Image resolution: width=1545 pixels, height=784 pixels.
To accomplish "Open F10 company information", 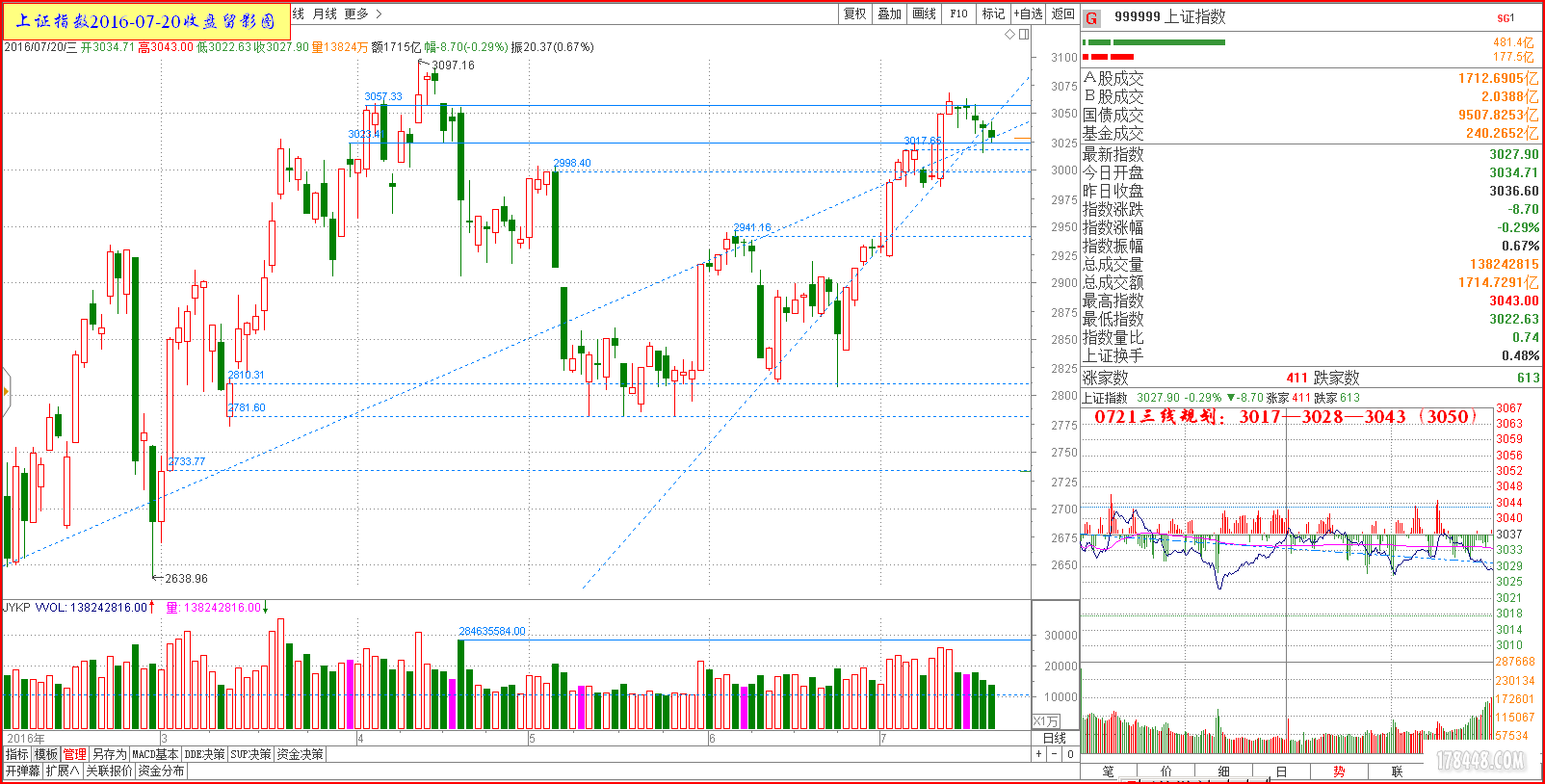I will point(959,13).
